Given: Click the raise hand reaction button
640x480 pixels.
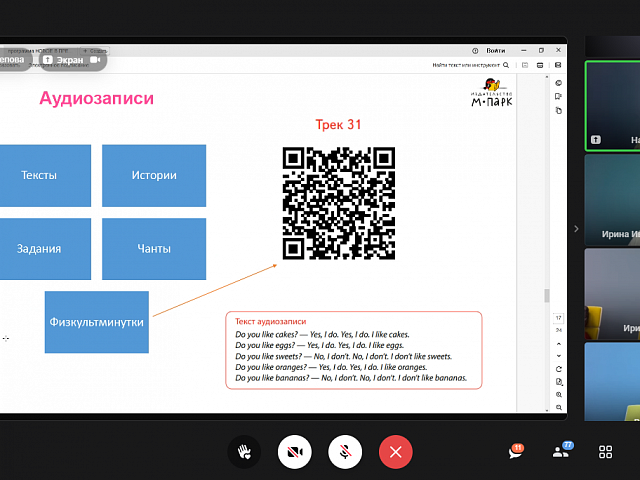Looking at the screenshot, I should coord(243,452).
